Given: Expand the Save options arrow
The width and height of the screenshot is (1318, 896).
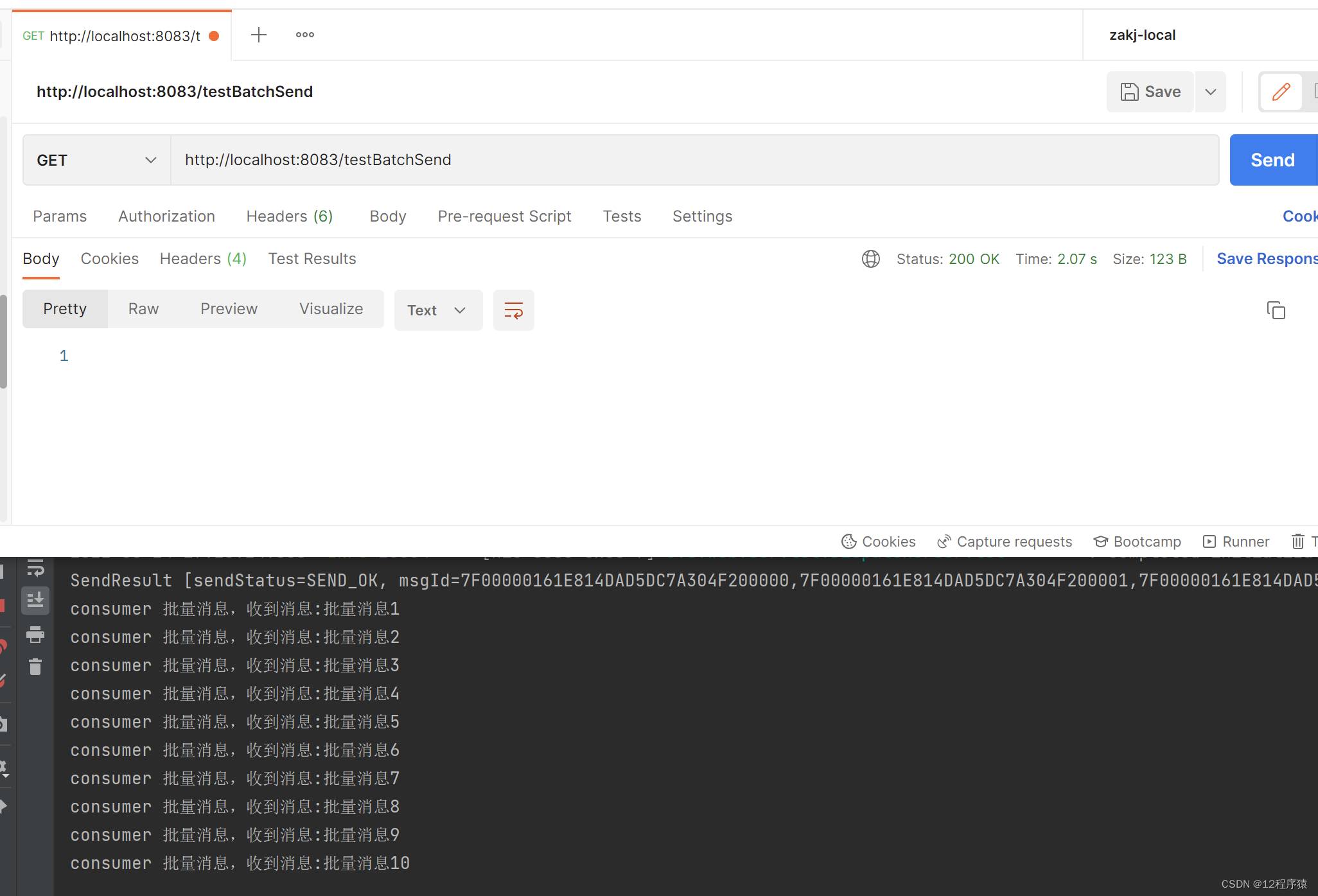Looking at the screenshot, I should tap(1210, 92).
